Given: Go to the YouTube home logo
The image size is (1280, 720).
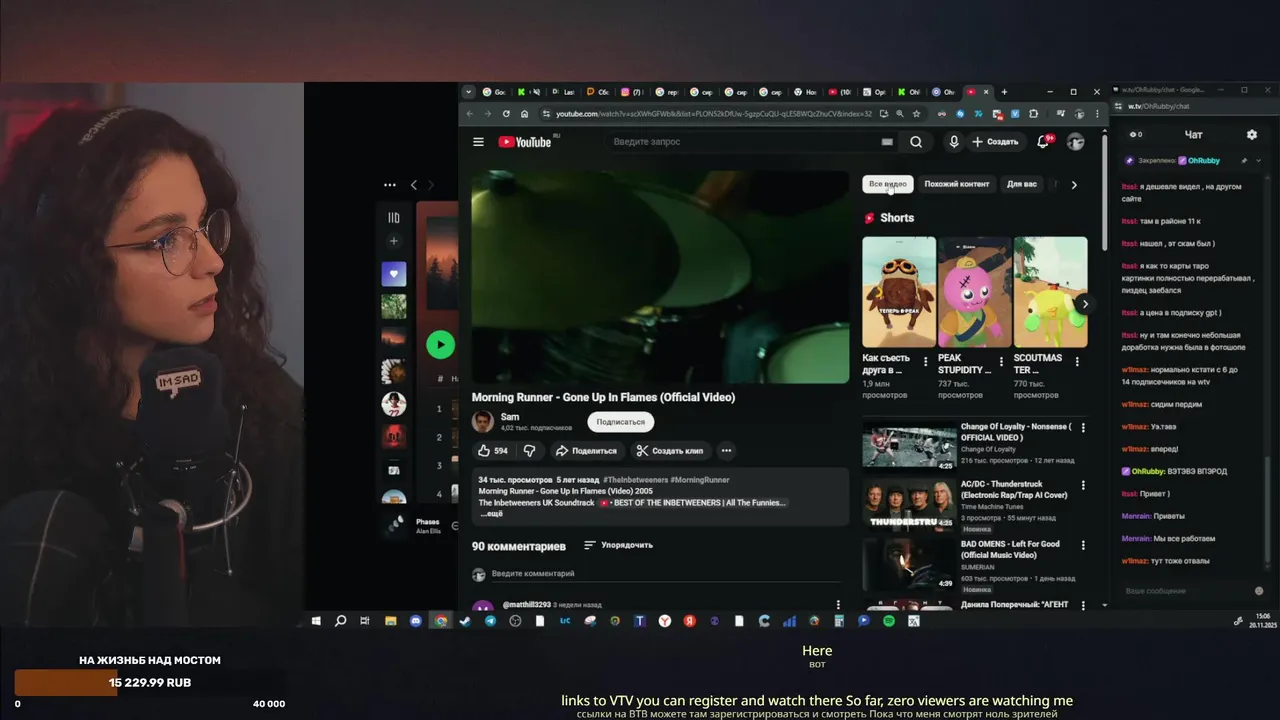Looking at the screenshot, I should (x=525, y=142).
